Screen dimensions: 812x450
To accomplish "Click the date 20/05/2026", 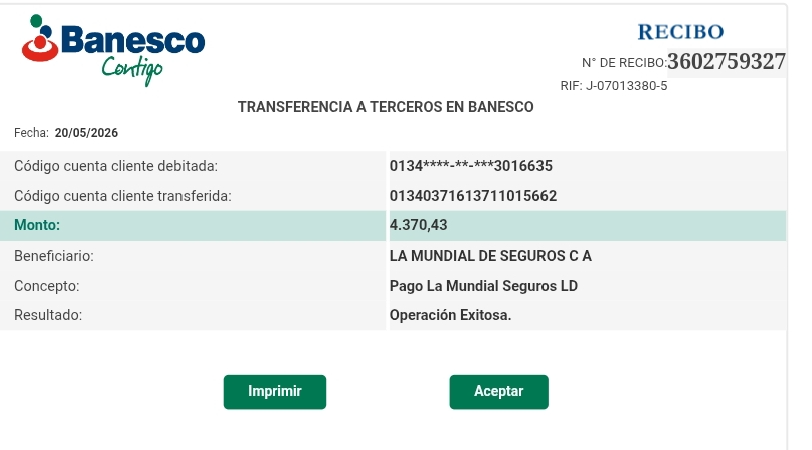I will pyautogui.click(x=86, y=133).
